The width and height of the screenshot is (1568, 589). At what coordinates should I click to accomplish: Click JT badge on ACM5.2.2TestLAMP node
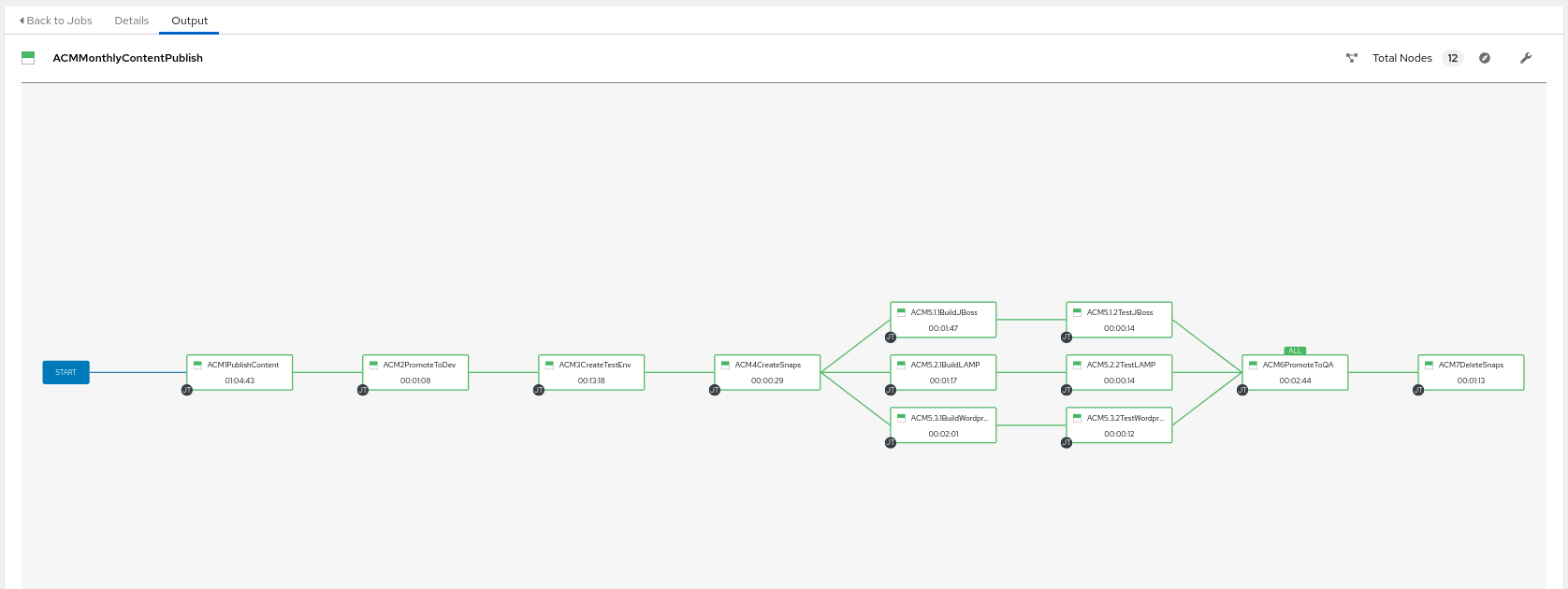pyautogui.click(x=1067, y=390)
